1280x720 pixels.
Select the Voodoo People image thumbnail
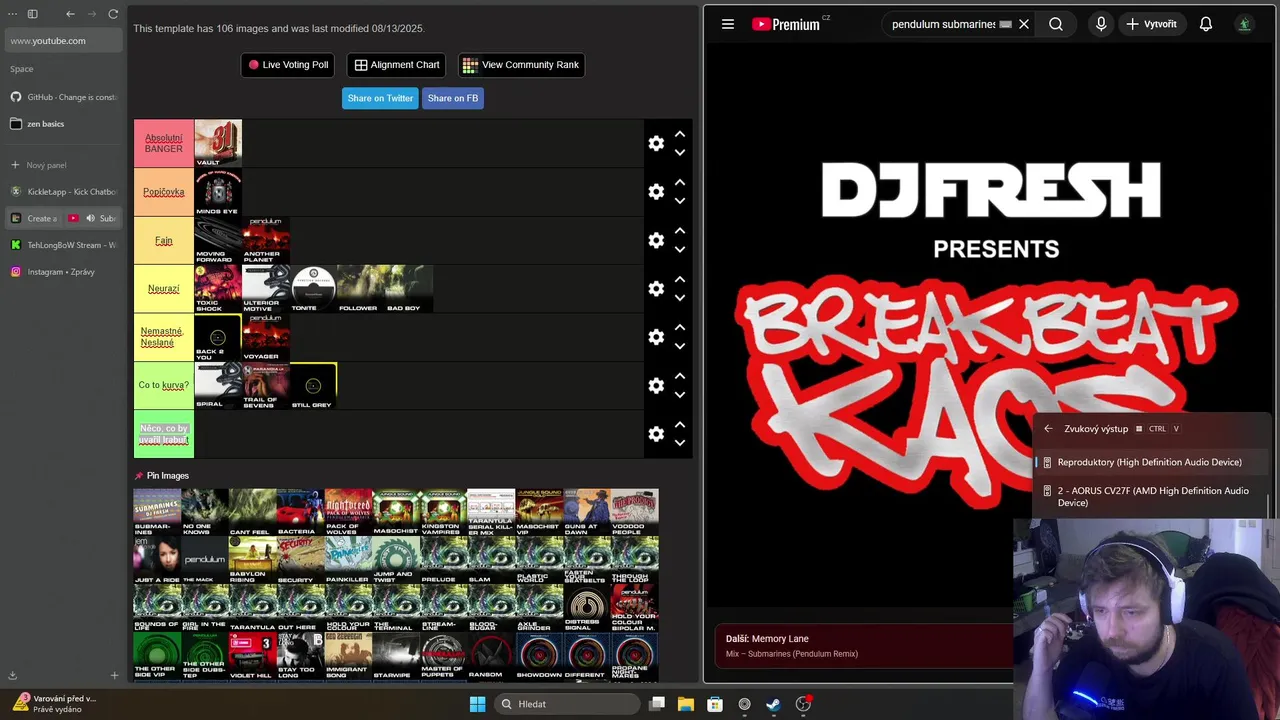(x=635, y=512)
